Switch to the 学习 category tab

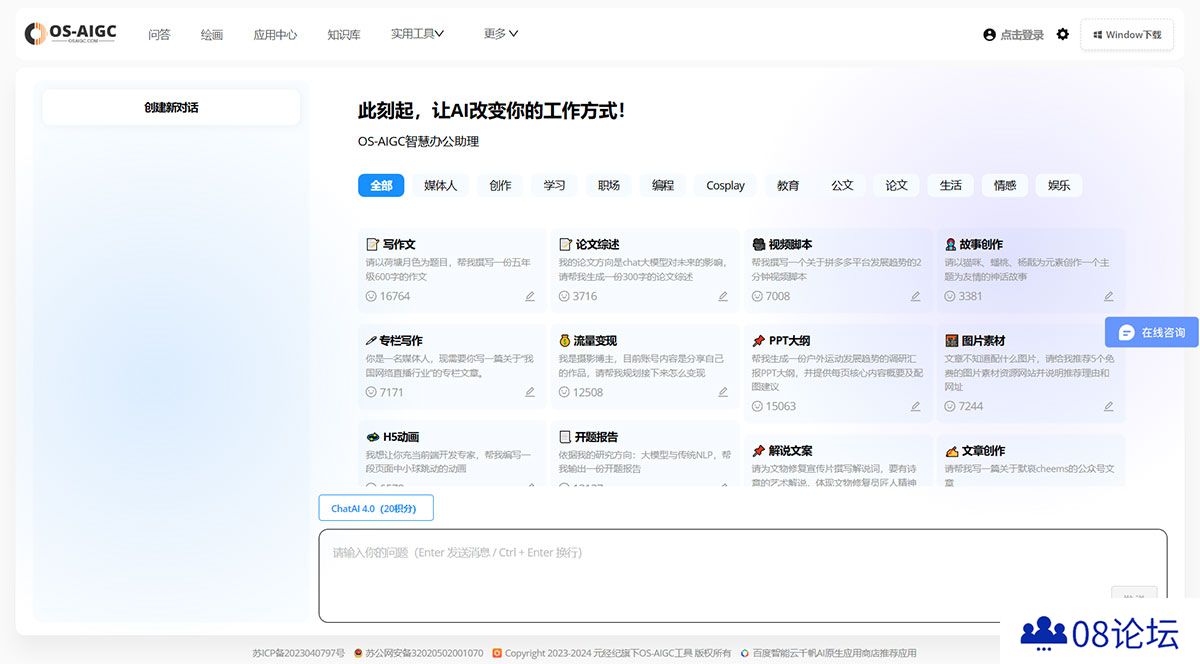click(x=554, y=185)
